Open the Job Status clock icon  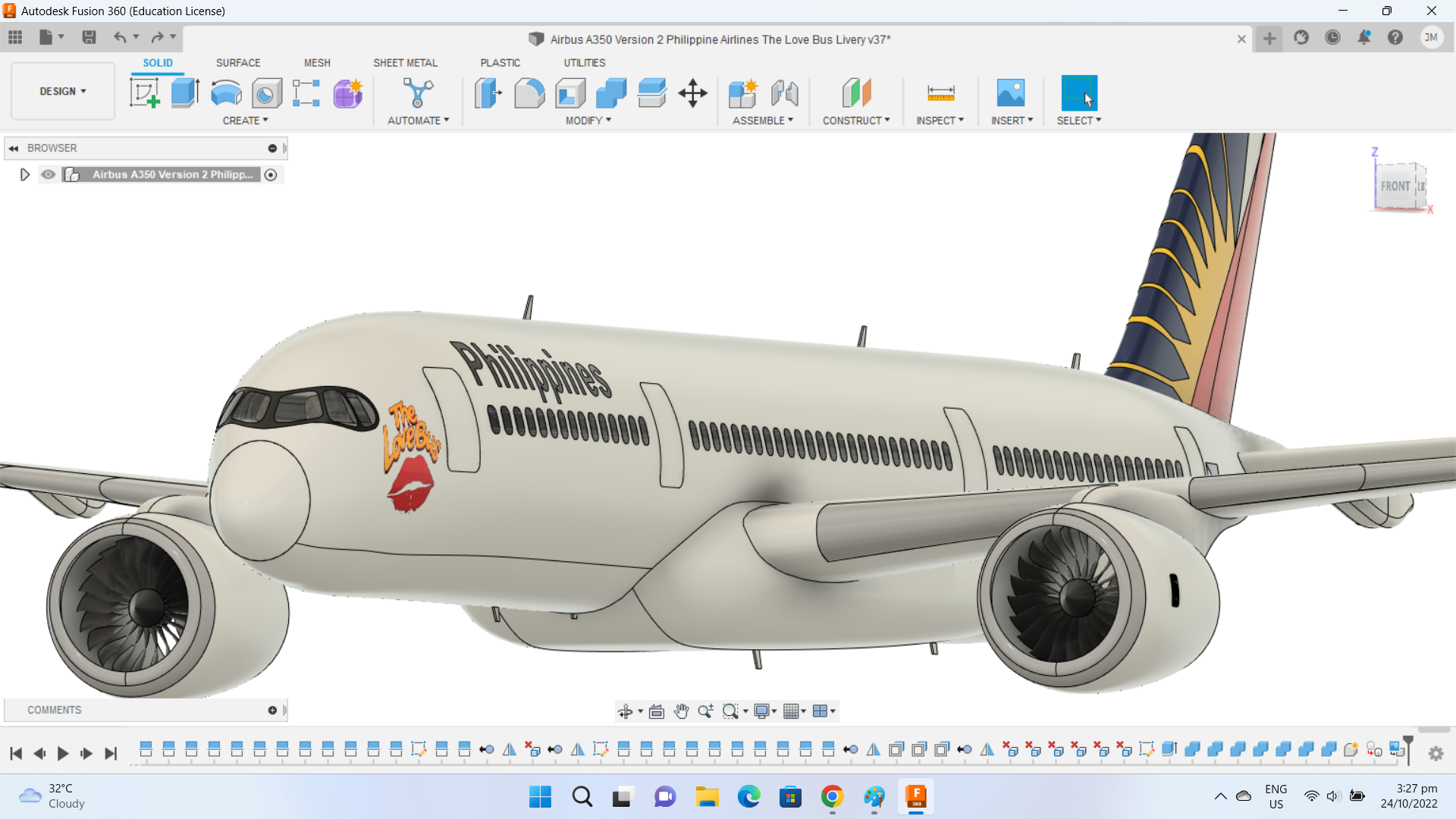pyautogui.click(x=1332, y=37)
